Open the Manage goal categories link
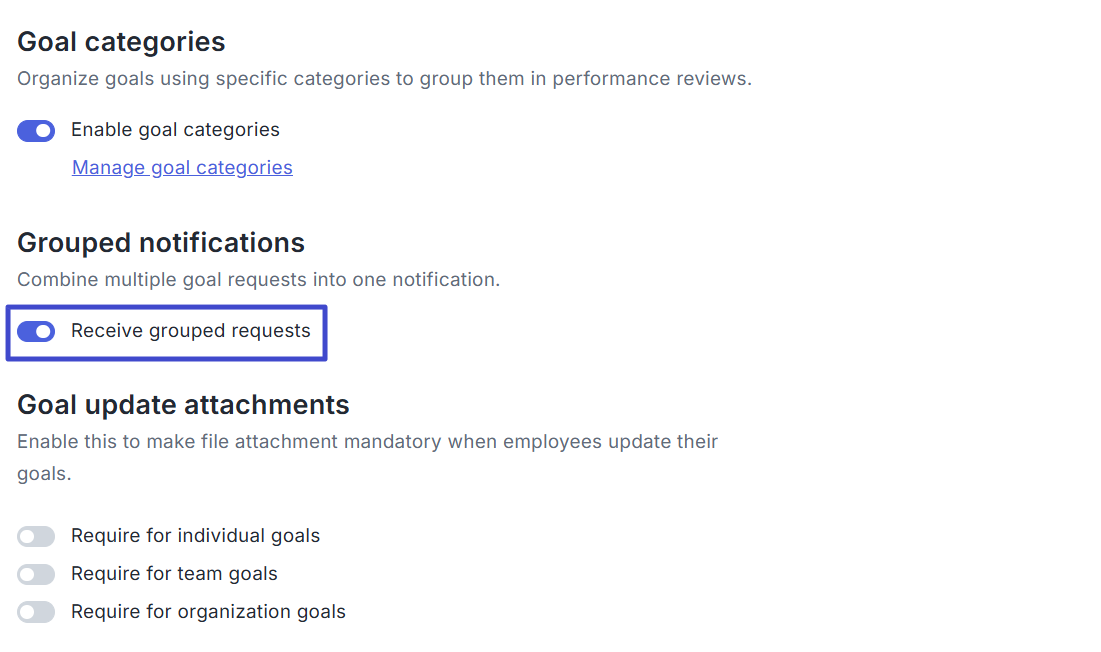1101x652 pixels. [182, 168]
